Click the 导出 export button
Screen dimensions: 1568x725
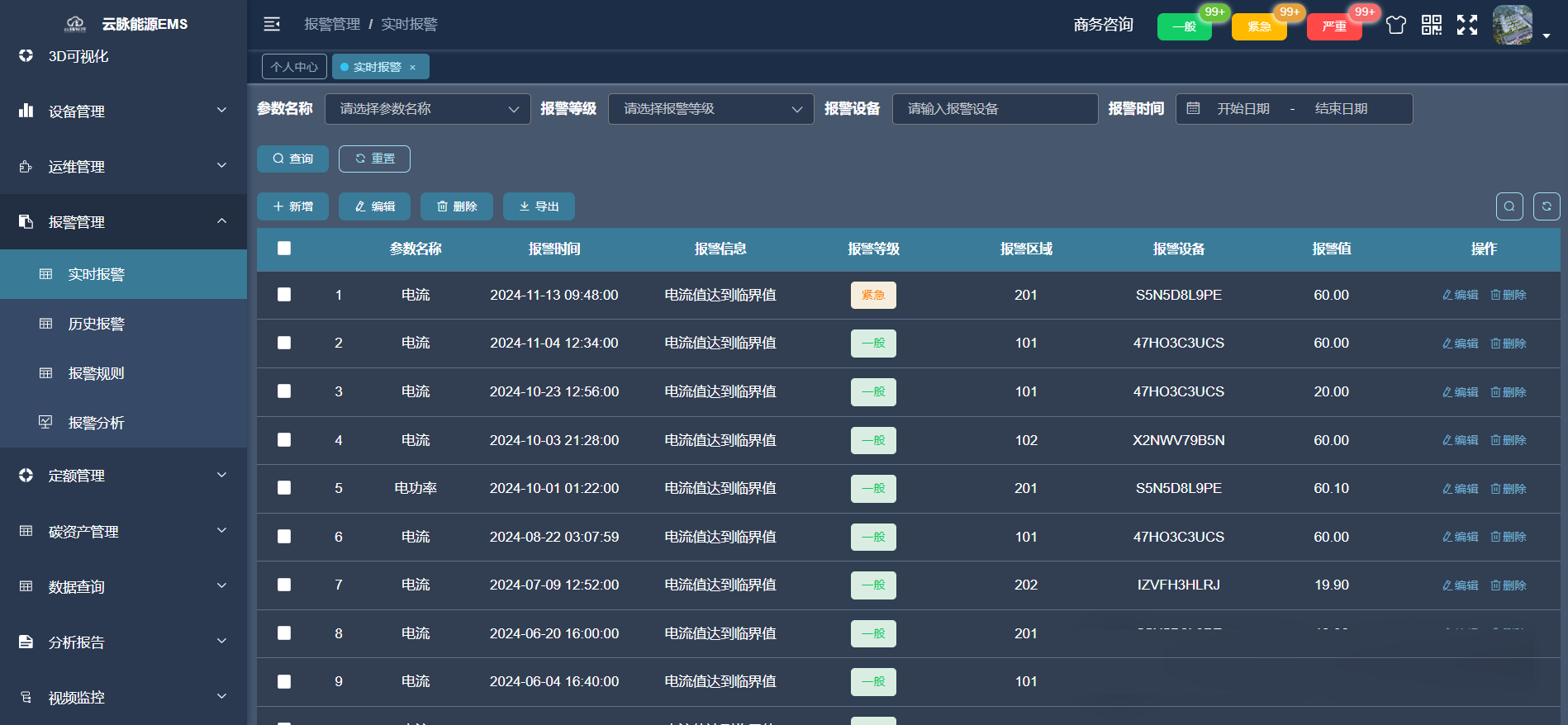tap(539, 206)
